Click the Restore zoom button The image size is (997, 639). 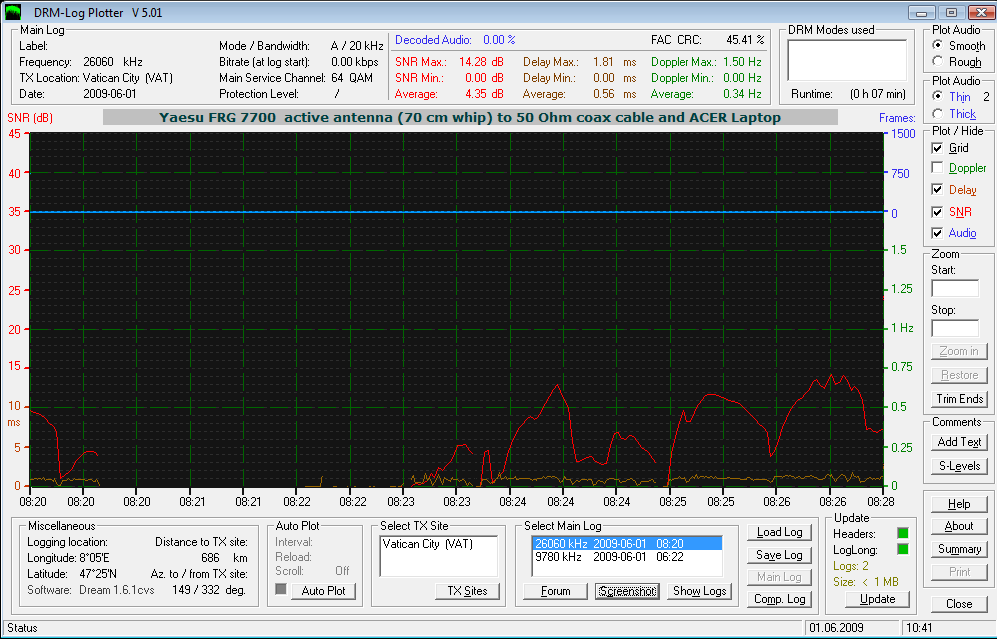pyautogui.click(x=959, y=375)
